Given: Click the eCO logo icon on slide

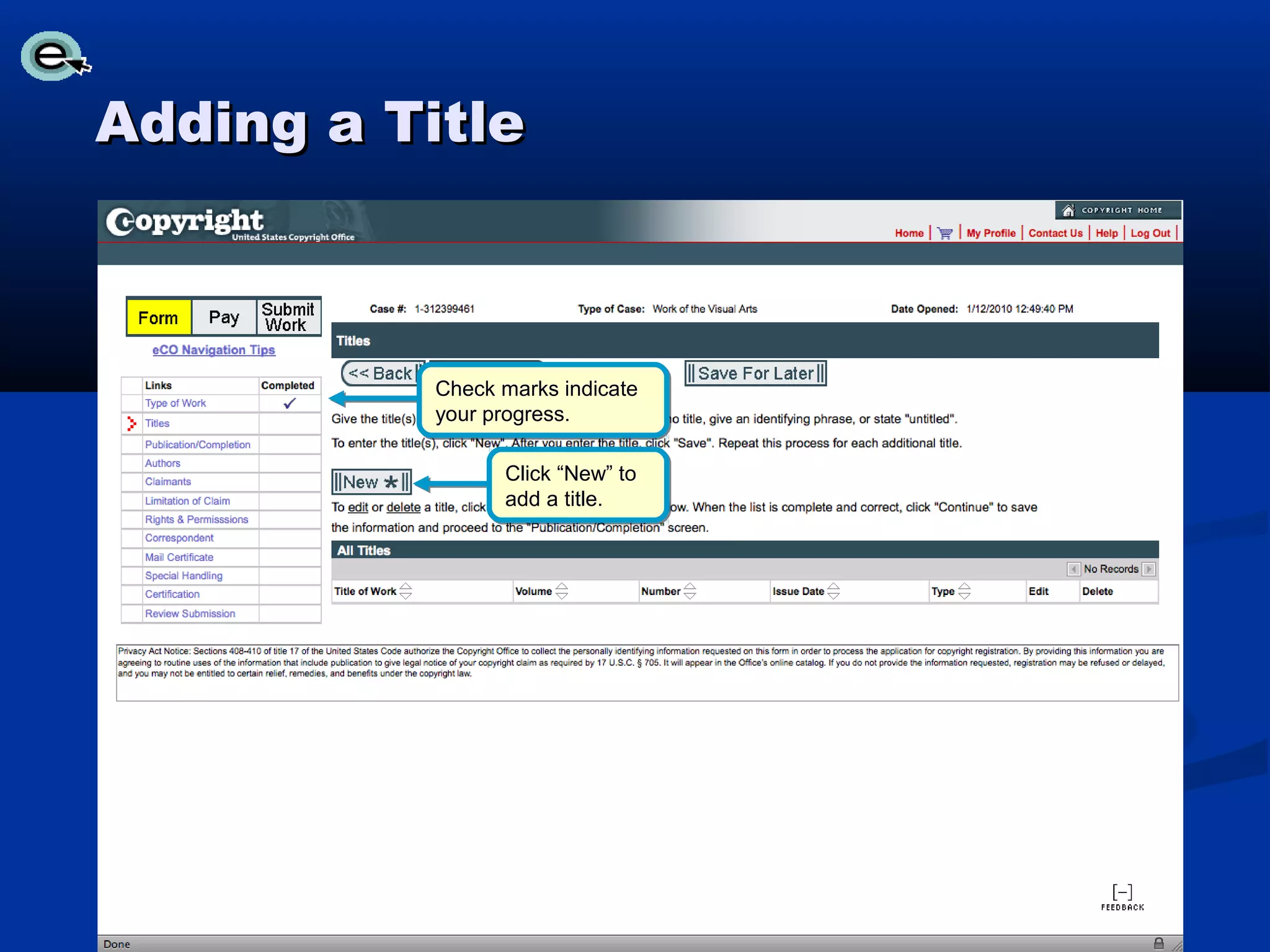Looking at the screenshot, I should point(56,56).
